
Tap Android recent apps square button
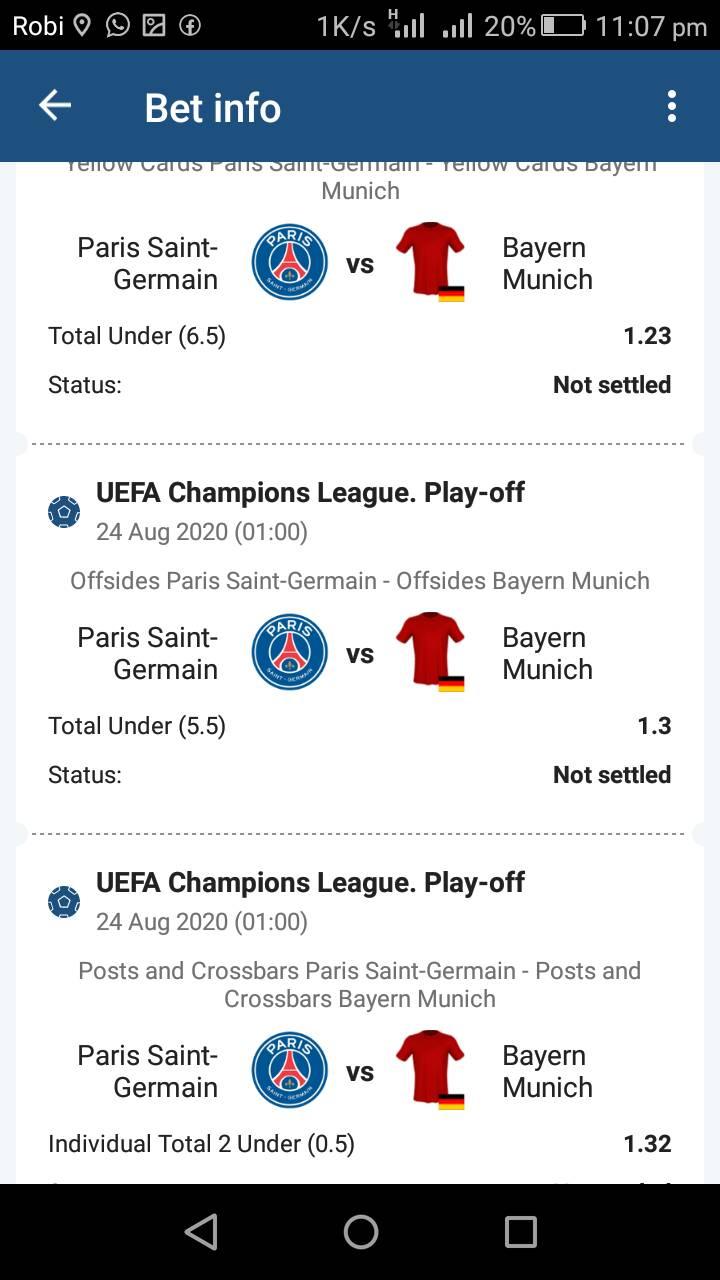[520, 1232]
